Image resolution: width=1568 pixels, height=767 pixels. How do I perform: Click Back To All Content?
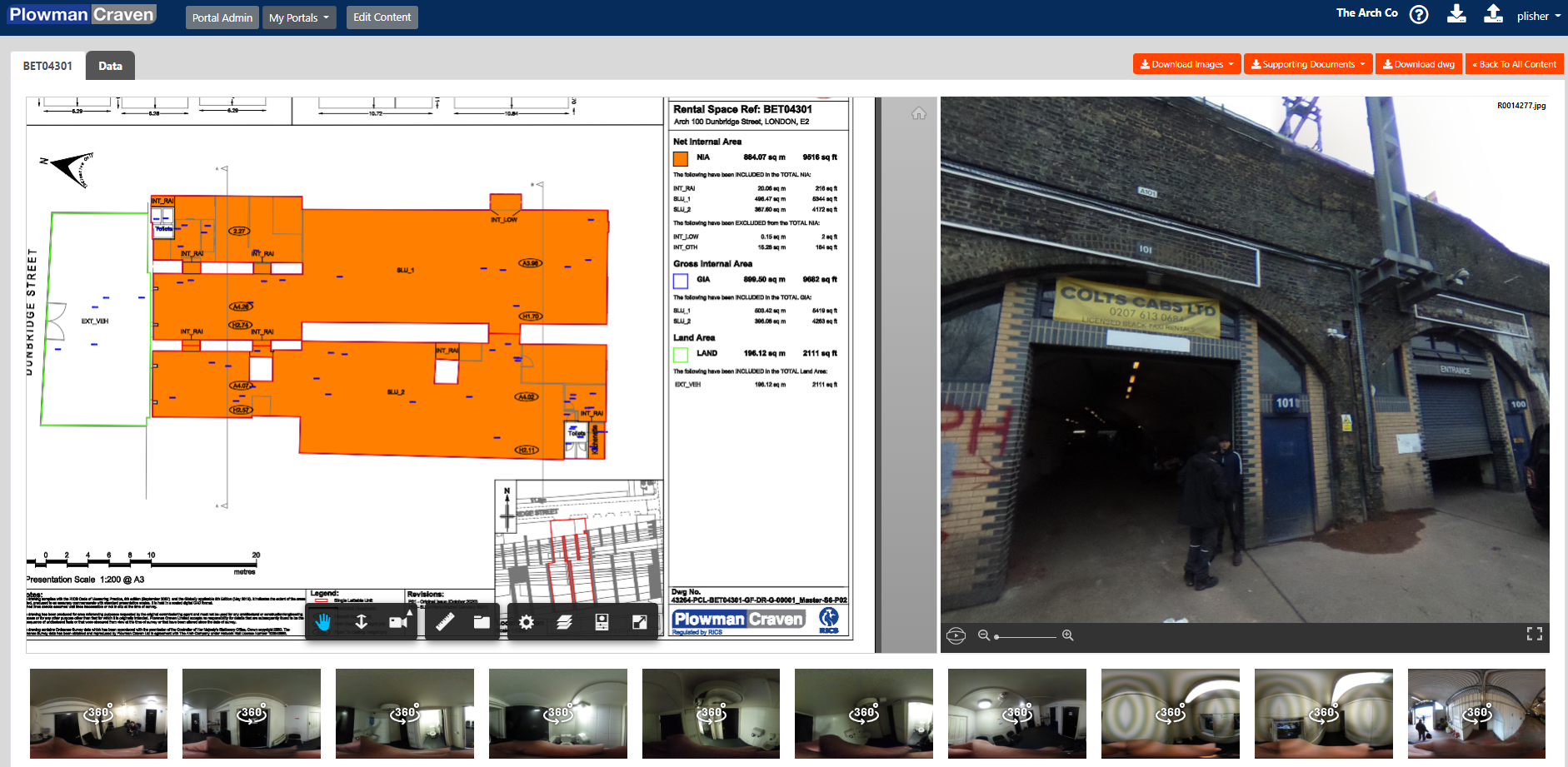click(x=1514, y=64)
